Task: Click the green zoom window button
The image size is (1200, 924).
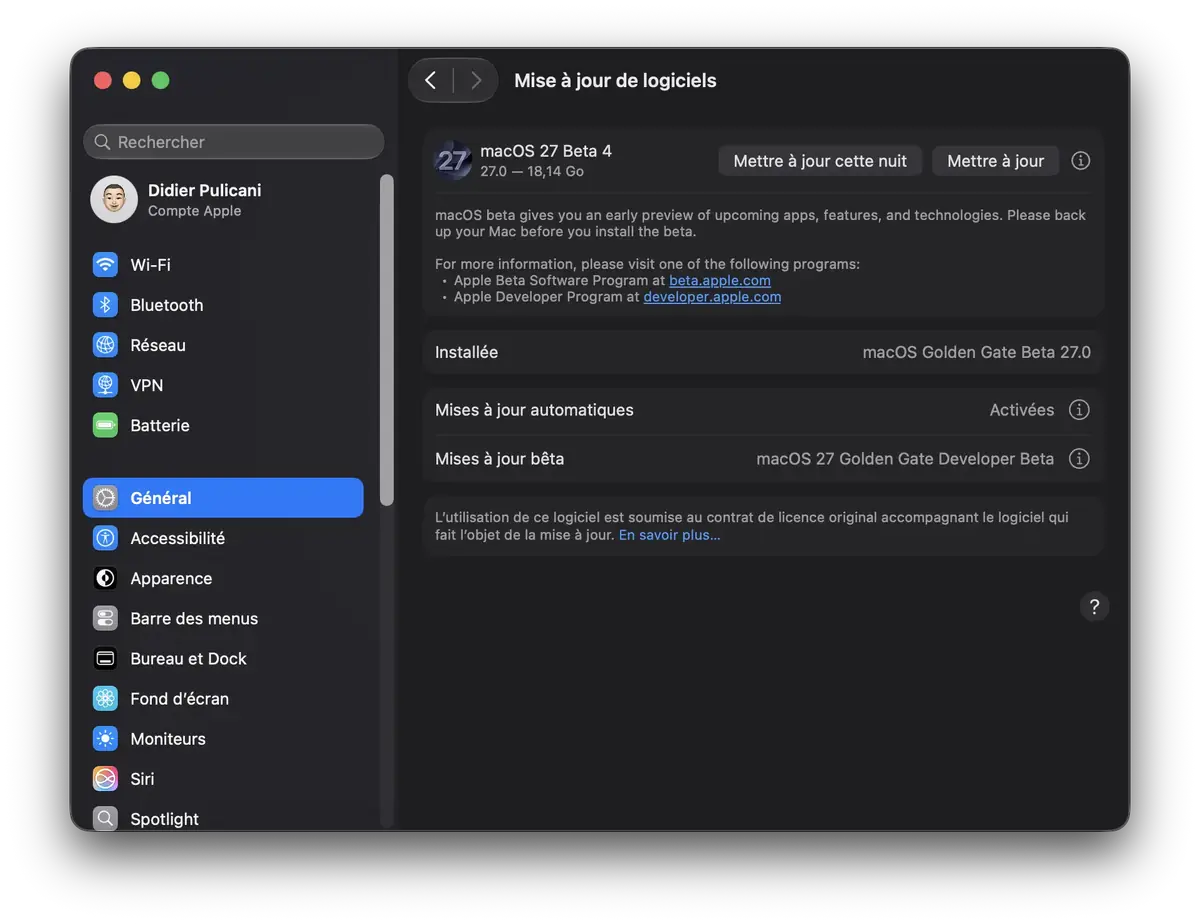Action: point(160,80)
